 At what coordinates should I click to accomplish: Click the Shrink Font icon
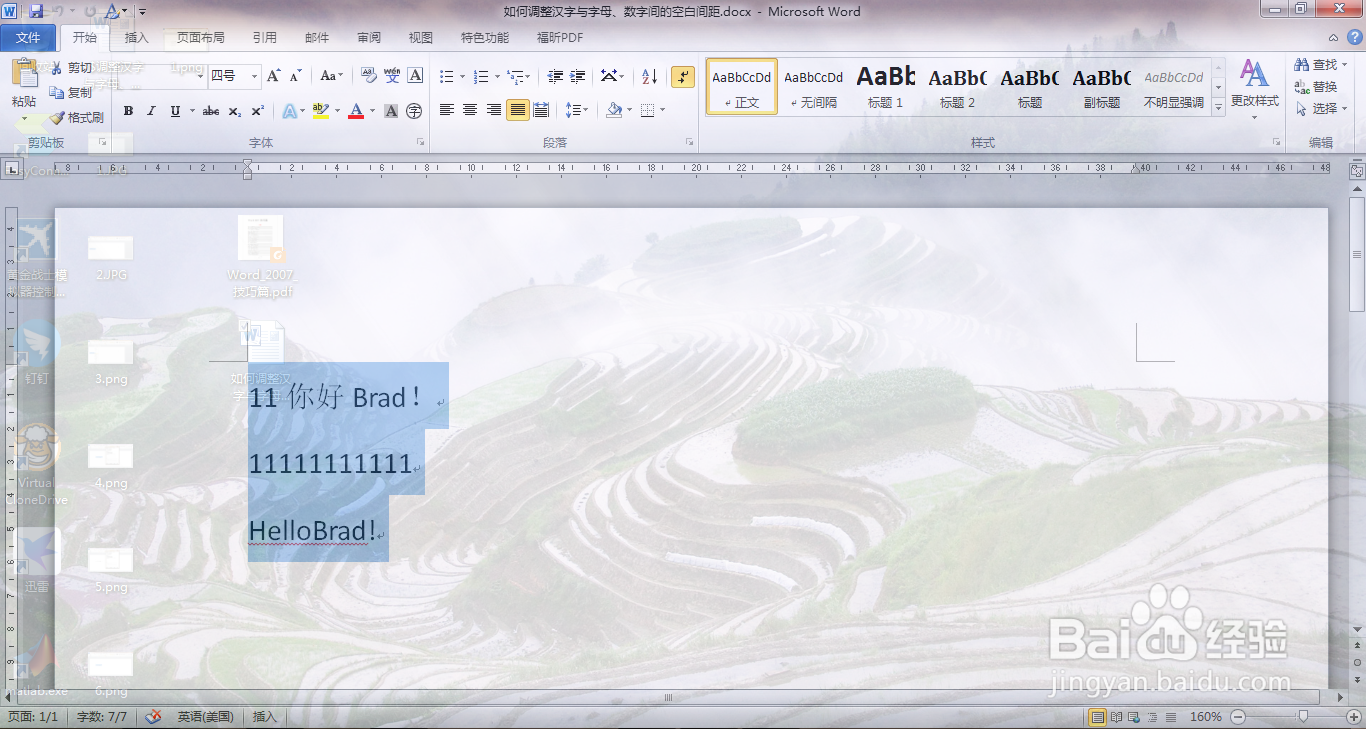(296, 76)
